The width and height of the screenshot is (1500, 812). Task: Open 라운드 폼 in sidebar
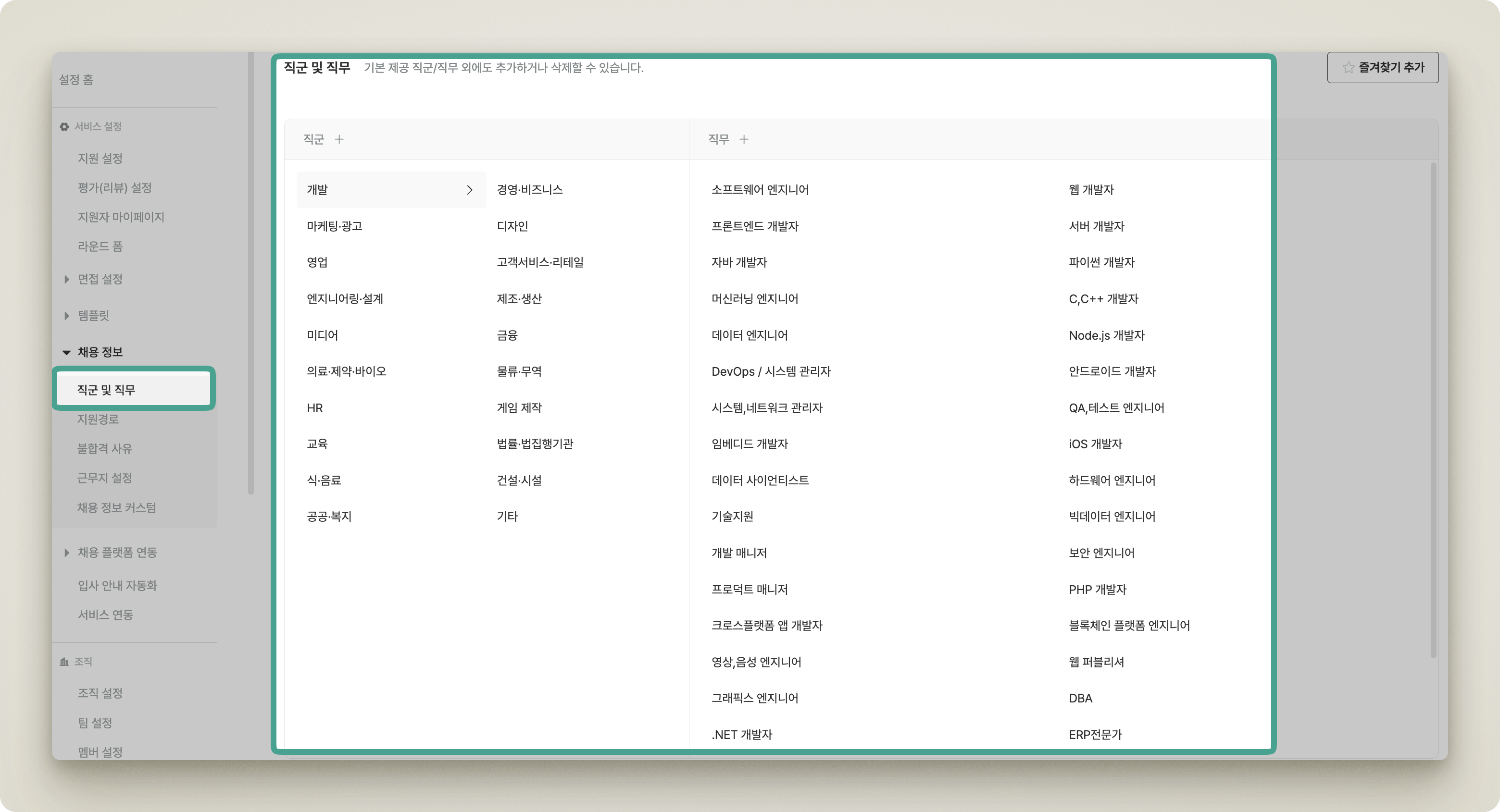100,246
